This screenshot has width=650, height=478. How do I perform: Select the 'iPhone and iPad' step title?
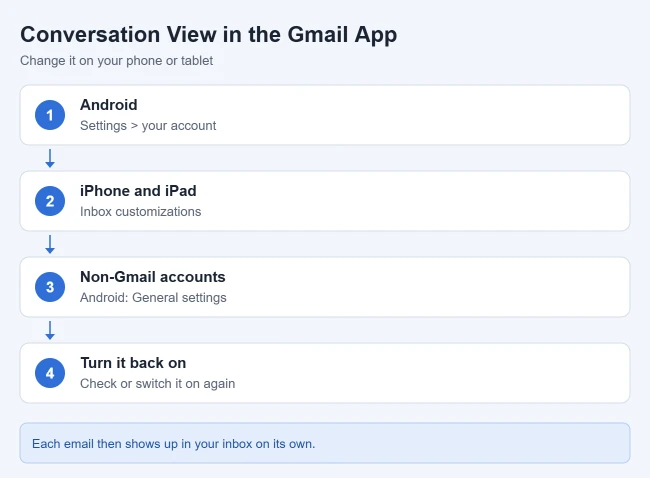click(x=138, y=191)
